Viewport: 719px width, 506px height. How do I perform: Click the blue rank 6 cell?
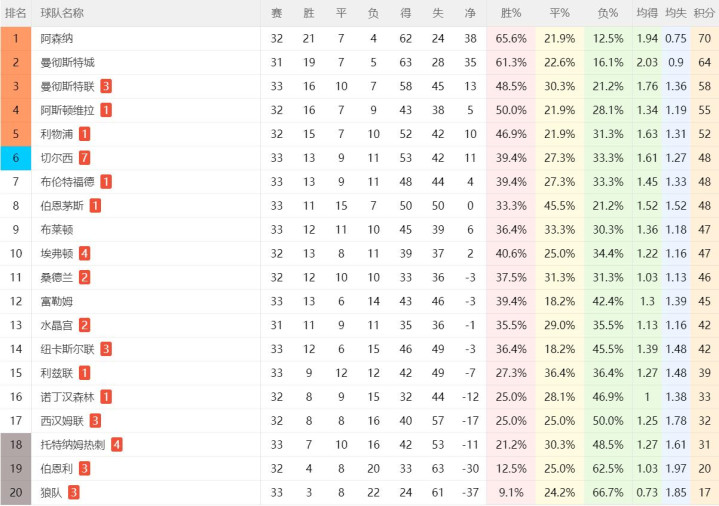[16, 158]
